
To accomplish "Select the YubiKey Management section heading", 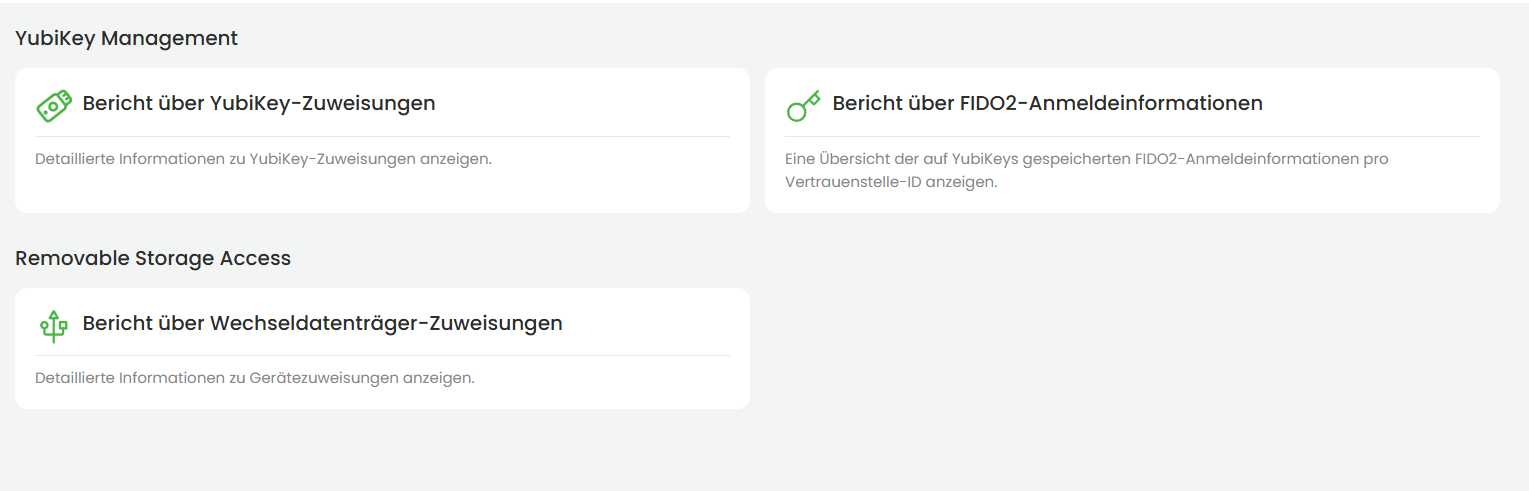I will click(x=126, y=38).
